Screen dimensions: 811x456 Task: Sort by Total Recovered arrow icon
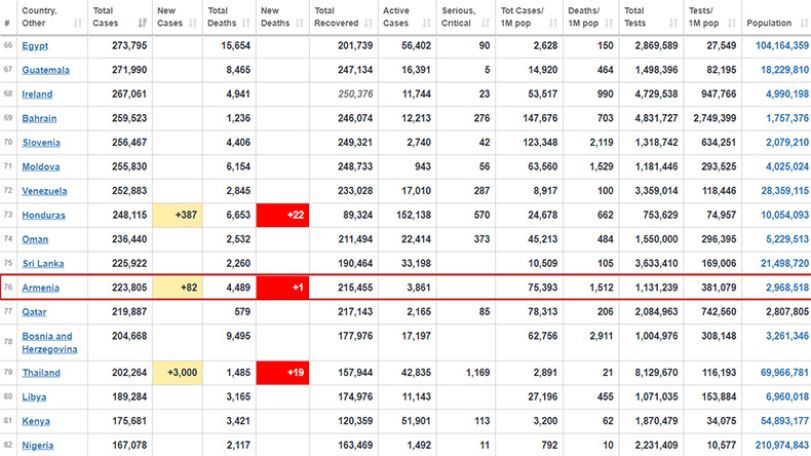click(x=369, y=23)
